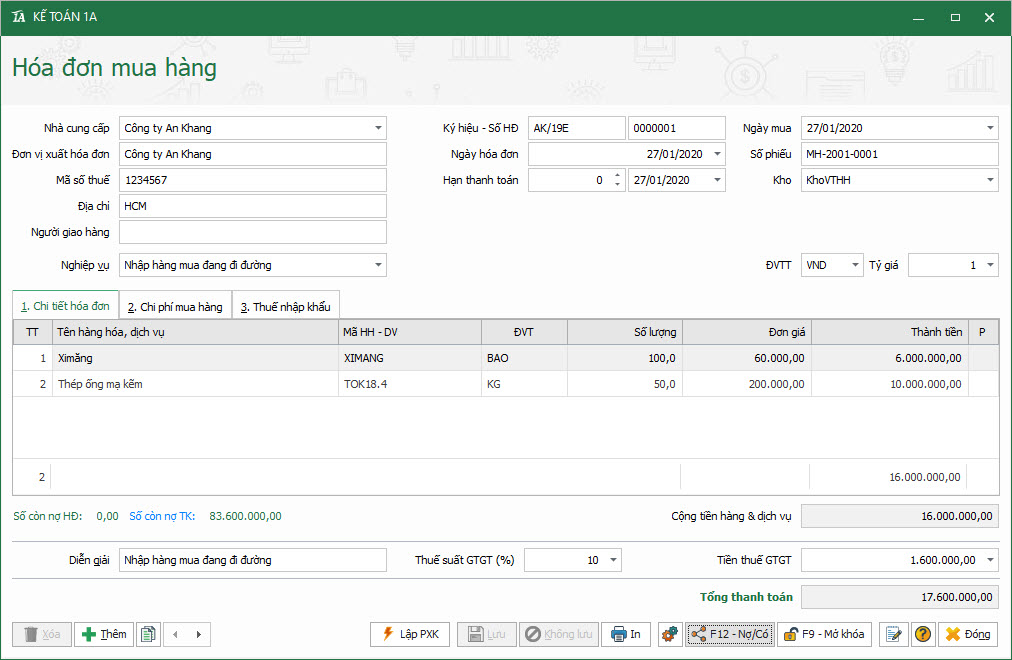Expand Nhà cung cấp dropdown

pyautogui.click(x=378, y=128)
